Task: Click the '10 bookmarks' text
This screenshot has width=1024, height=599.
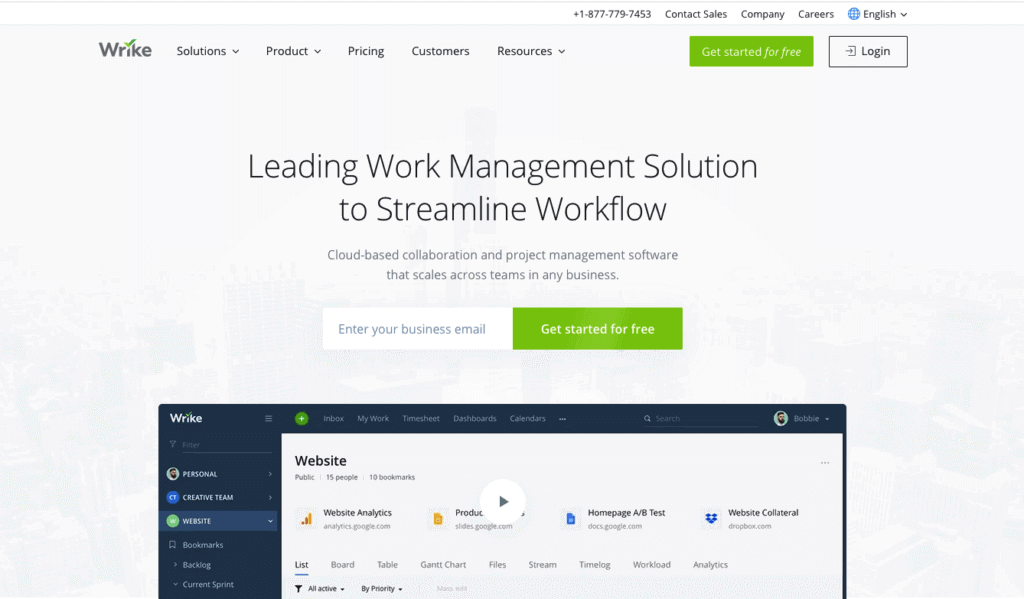Action: pyautogui.click(x=392, y=477)
